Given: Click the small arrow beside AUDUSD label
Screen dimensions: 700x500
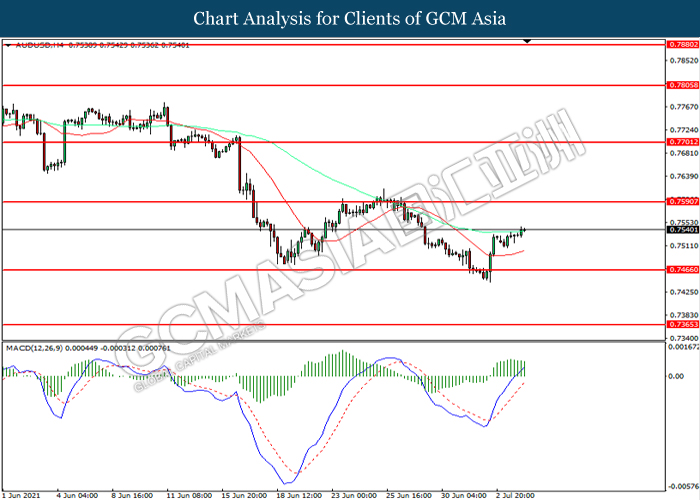Looking at the screenshot, I should [x=8, y=45].
